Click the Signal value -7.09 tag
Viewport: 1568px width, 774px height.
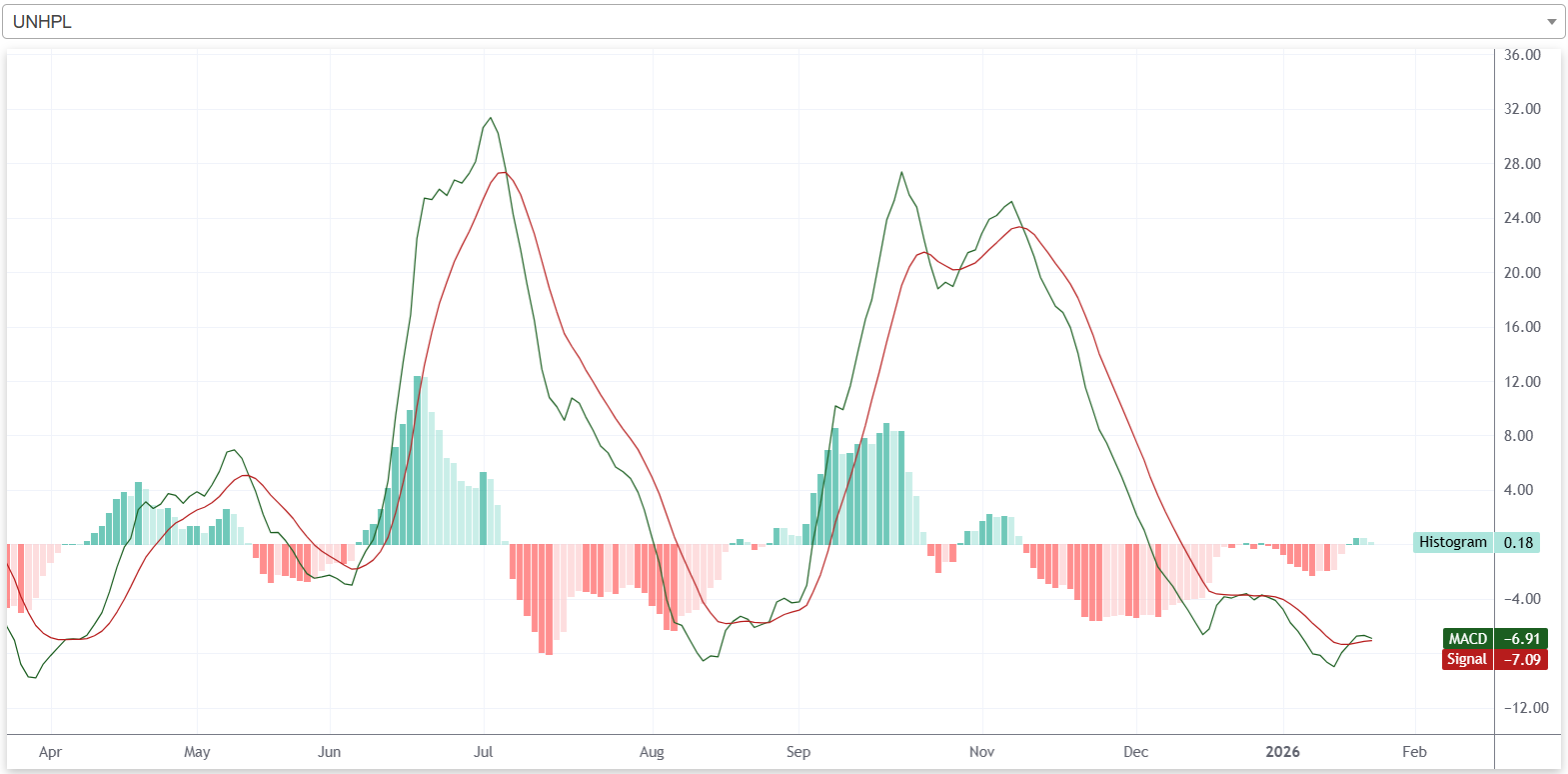point(1521,659)
